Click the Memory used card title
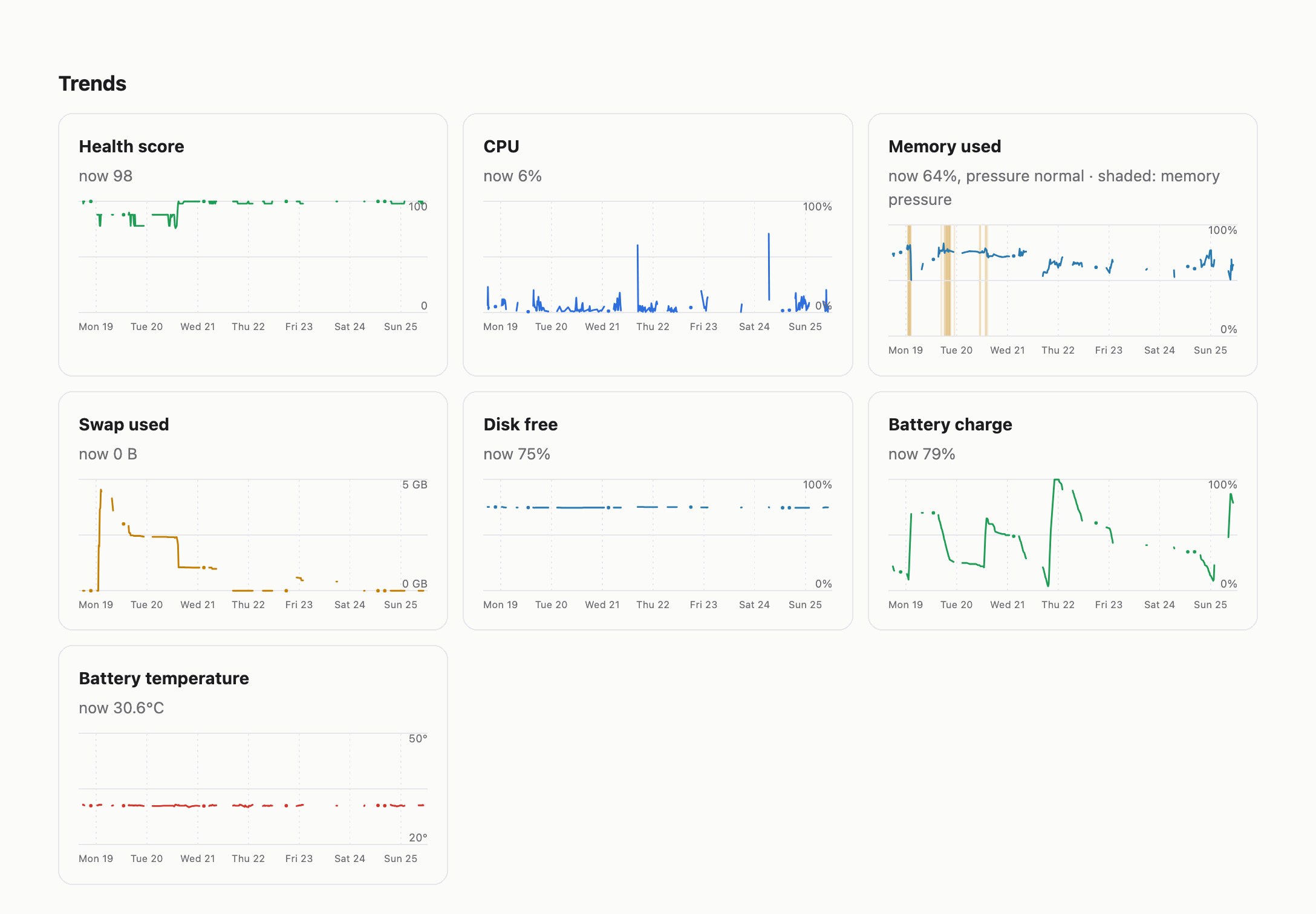This screenshot has width=1316, height=914. [945, 146]
